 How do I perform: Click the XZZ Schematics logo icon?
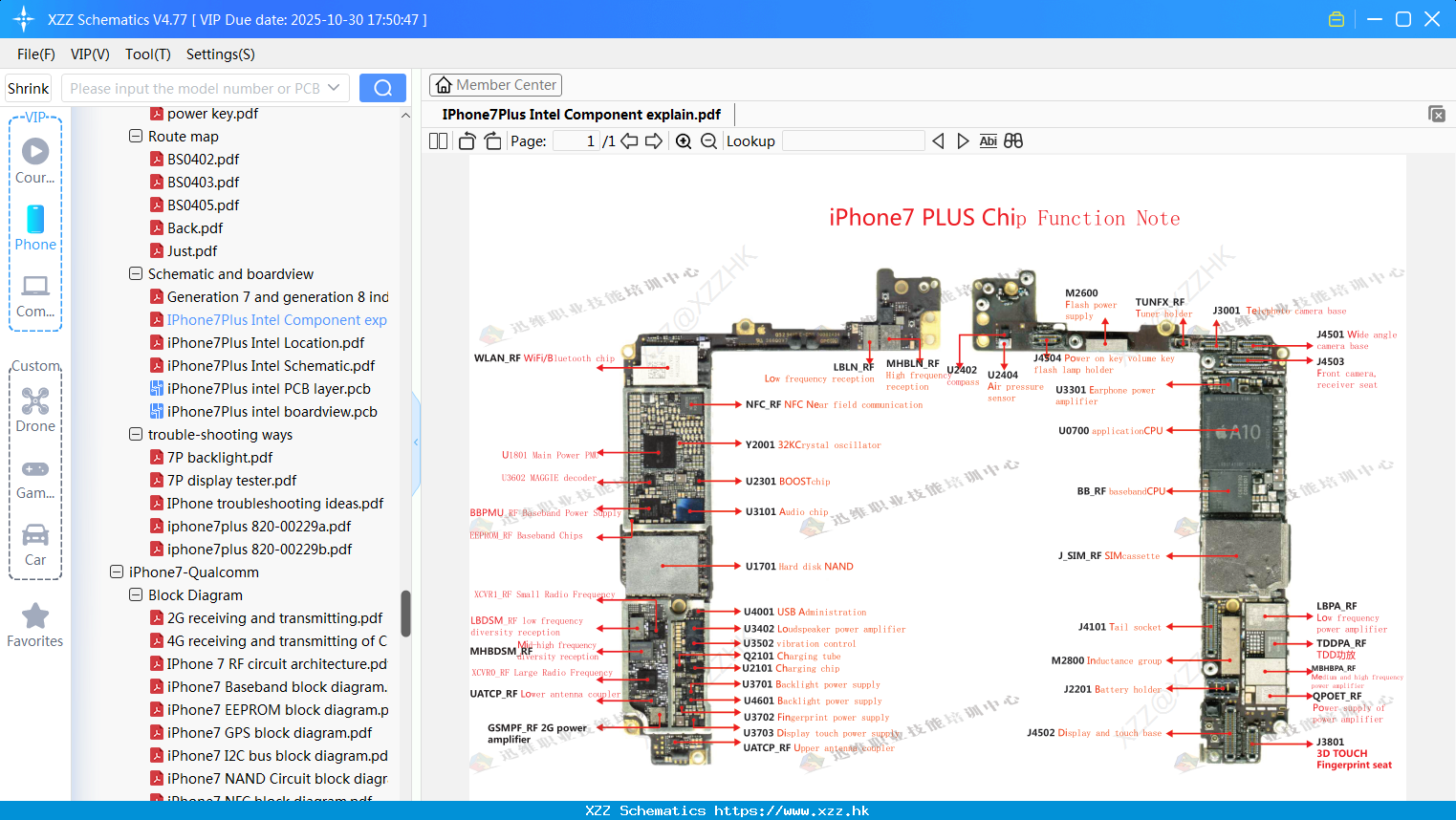24,19
